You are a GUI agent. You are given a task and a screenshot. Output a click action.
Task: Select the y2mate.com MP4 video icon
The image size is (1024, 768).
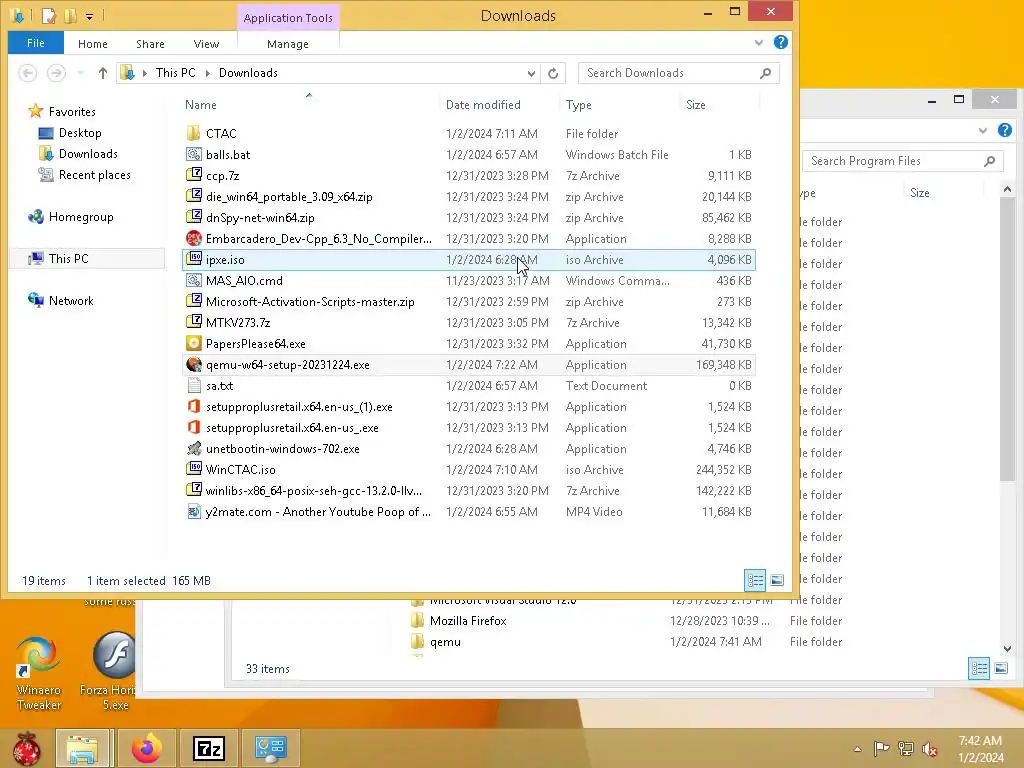point(193,511)
